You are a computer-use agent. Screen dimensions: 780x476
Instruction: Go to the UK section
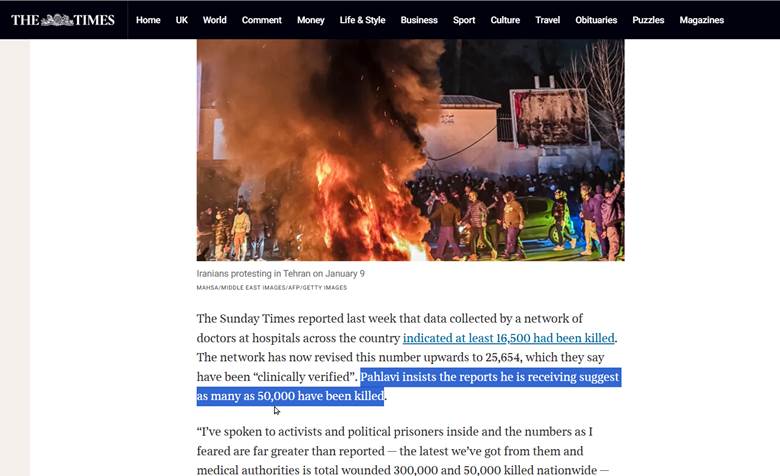[x=182, y=20]
